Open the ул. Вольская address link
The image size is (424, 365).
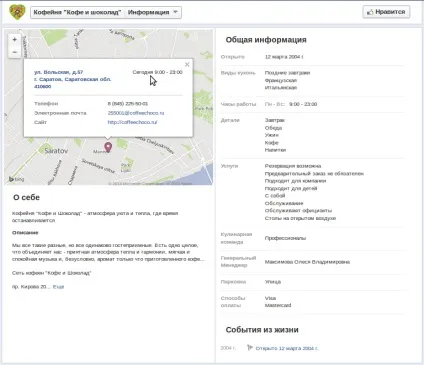click(x=72, y=79)
